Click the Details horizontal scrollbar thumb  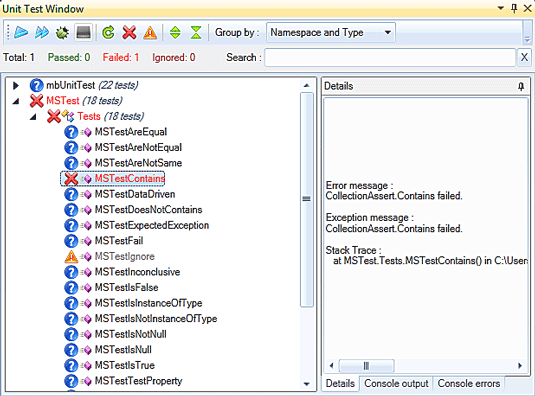click(x=366, y=366)
